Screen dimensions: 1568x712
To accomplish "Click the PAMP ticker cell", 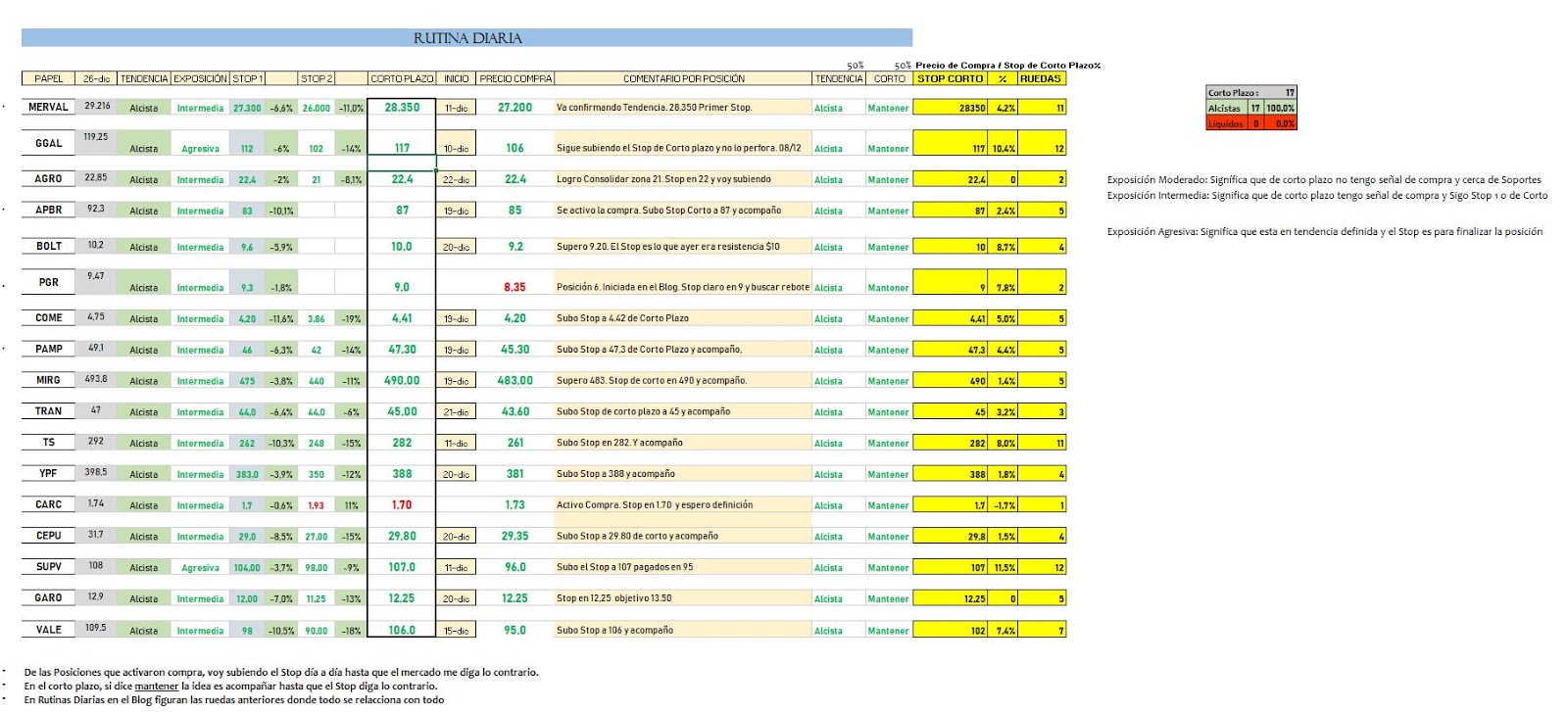I will tap(48, 349).
